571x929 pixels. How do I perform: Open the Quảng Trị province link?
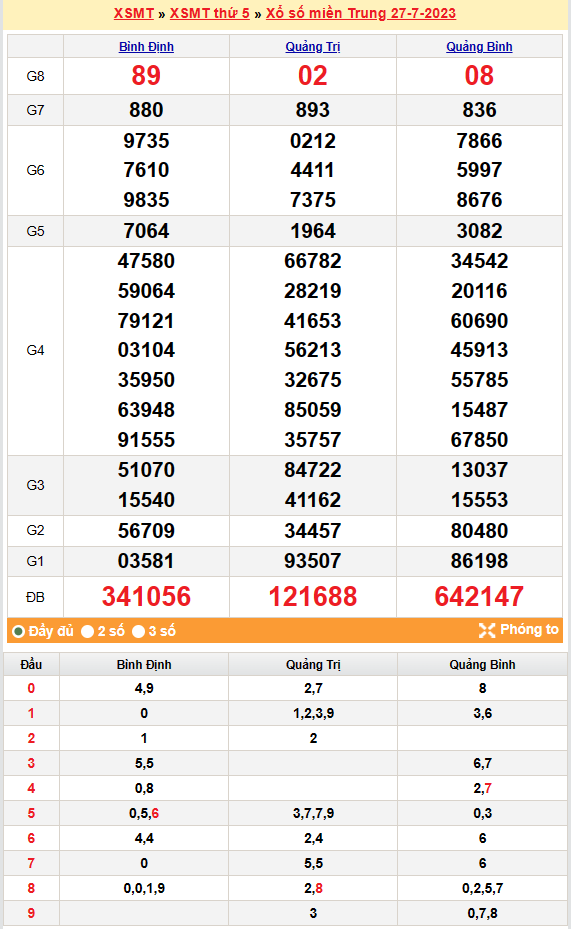[x=313, y=47]
